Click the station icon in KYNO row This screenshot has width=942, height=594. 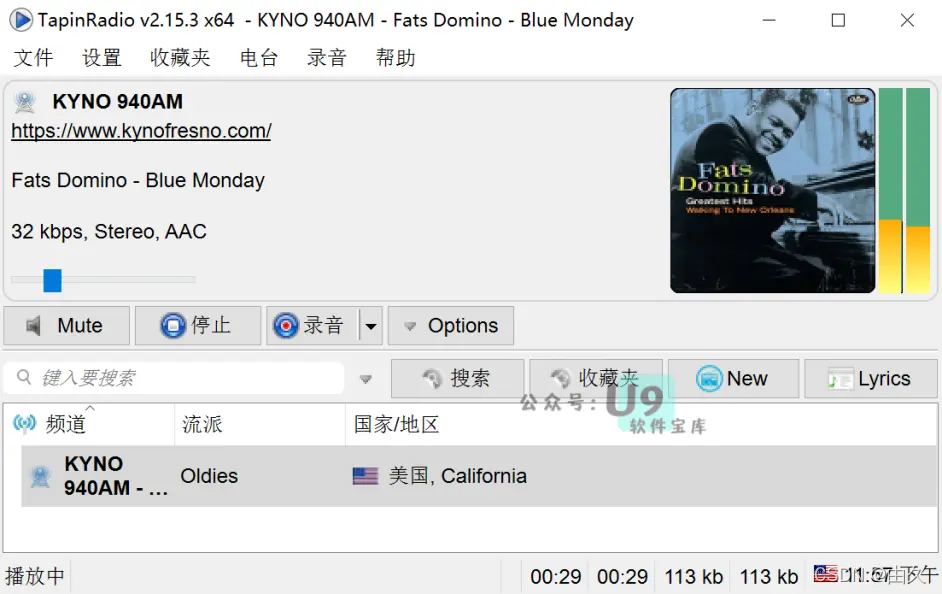point(40,477)
